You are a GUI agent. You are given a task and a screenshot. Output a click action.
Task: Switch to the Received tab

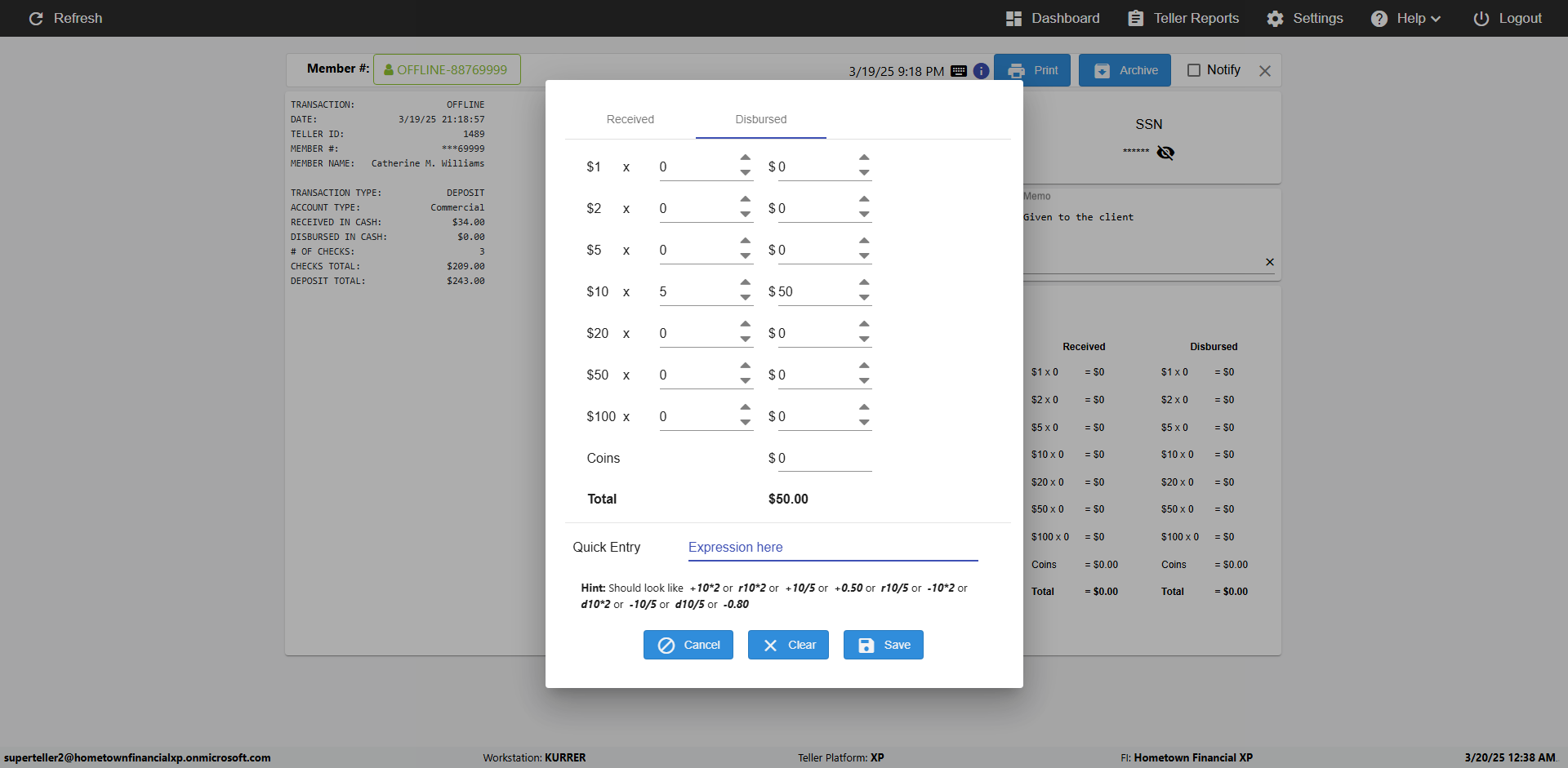tap(630, 119)
